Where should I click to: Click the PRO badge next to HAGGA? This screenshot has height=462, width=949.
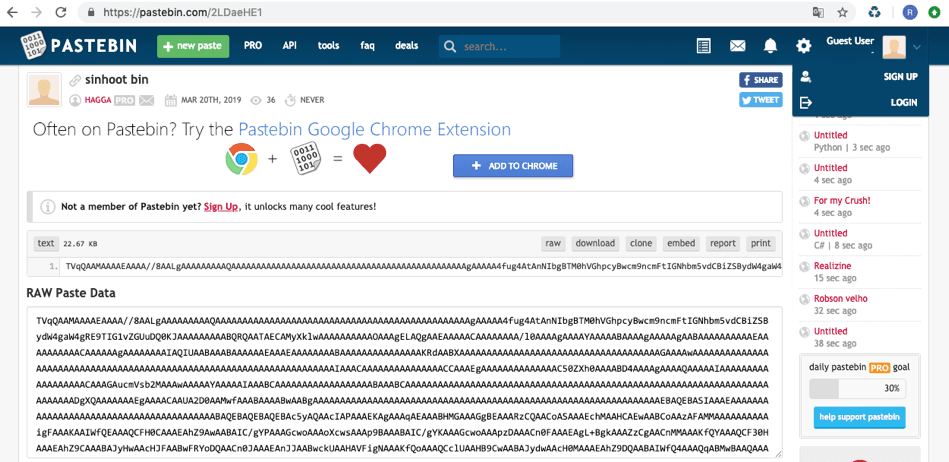click(125, 101)
